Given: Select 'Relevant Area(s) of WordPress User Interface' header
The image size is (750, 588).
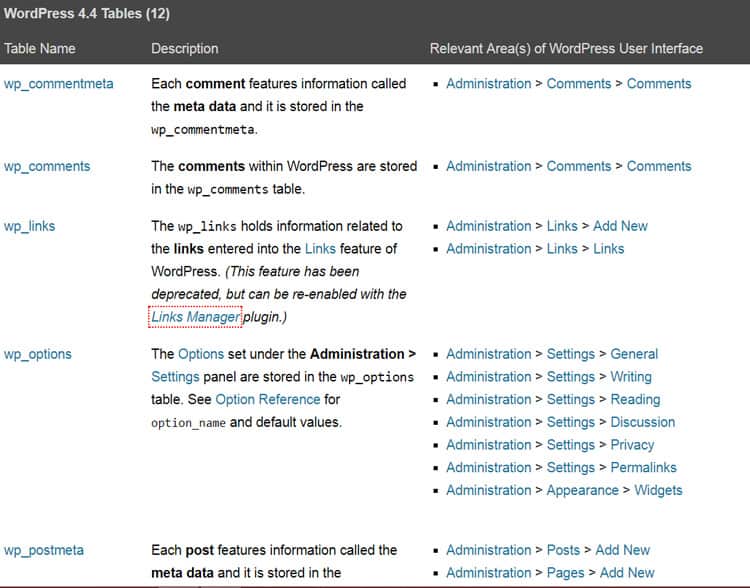Looking at the screenshot, I should [566, 49].
